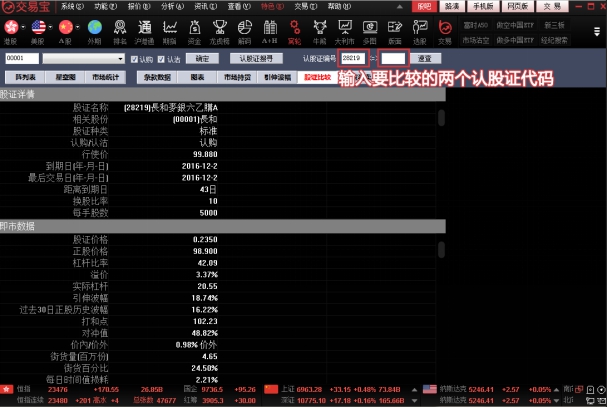608x408 pixels.
Task: Click the 港股 (Hong Kong stocks) toolbar icon
Action: pos(12,31)
